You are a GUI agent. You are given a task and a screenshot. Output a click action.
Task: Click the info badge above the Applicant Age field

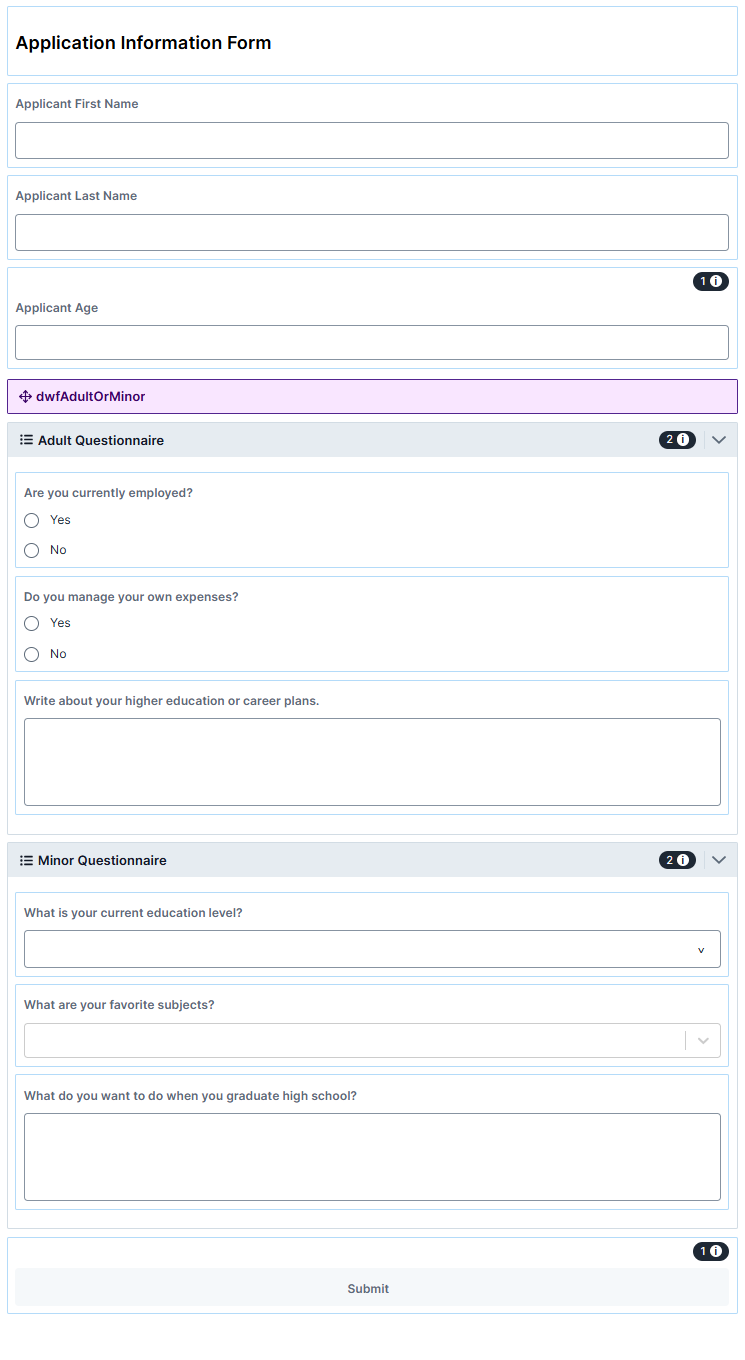[711, 281]
